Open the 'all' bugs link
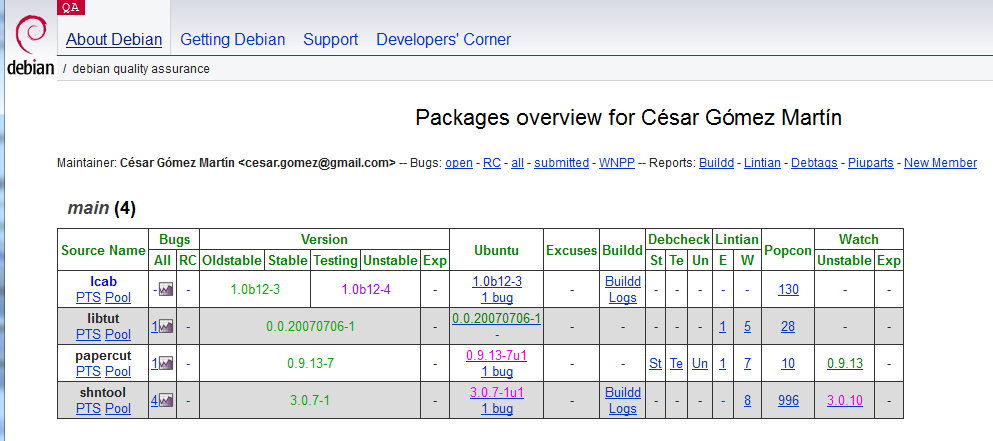The width and height of the screenshot is (993, 441). [x=517, y=163]
